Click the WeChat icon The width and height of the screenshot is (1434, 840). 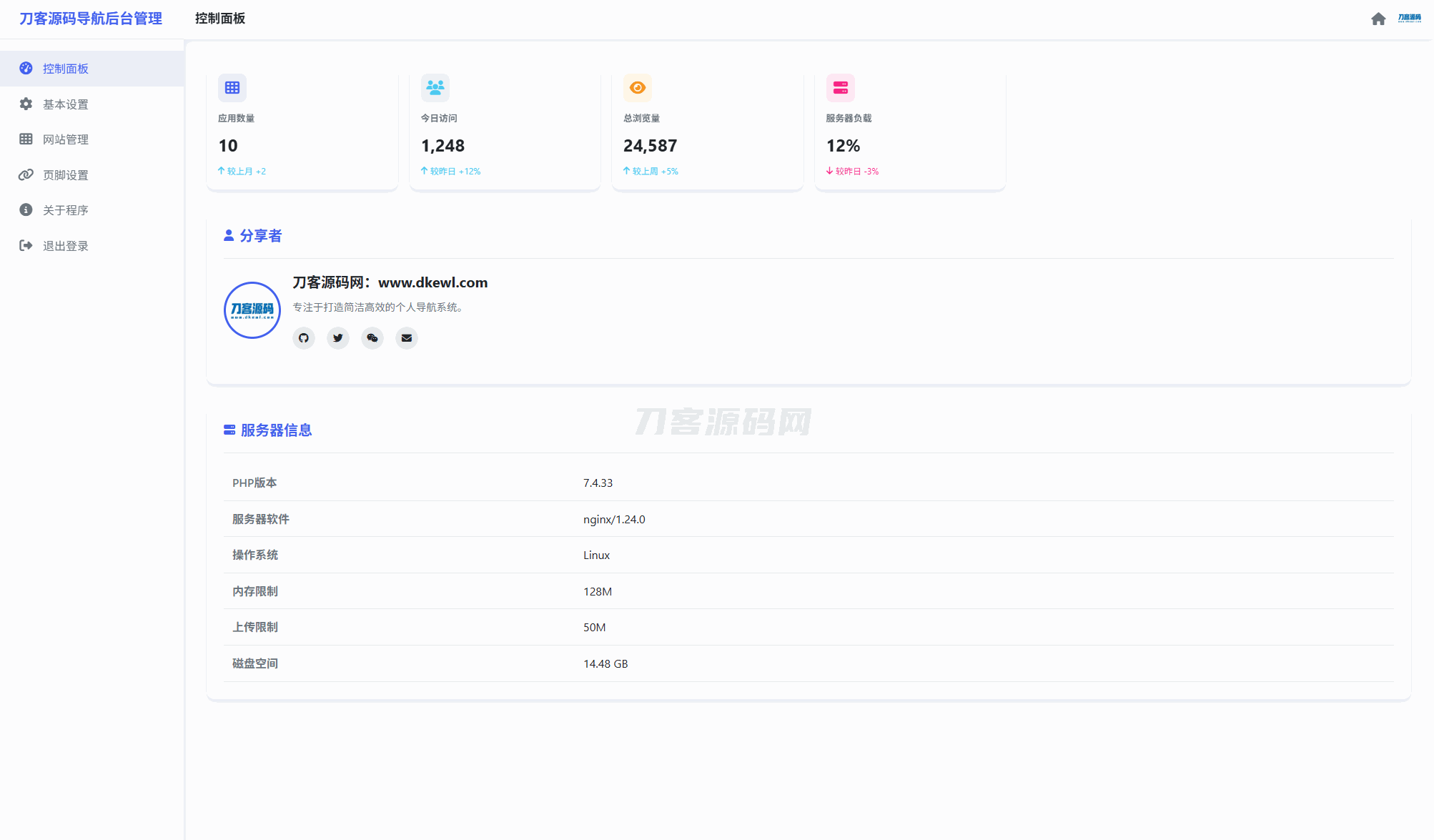(x=372, y=338)
